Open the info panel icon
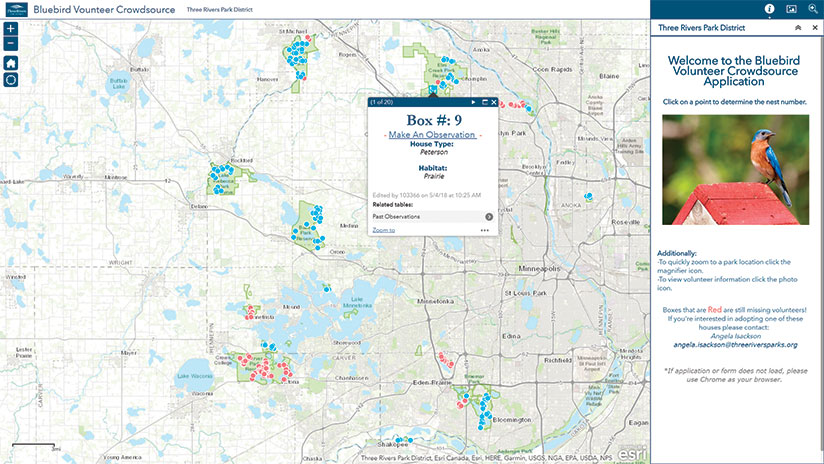 point(769,8)
